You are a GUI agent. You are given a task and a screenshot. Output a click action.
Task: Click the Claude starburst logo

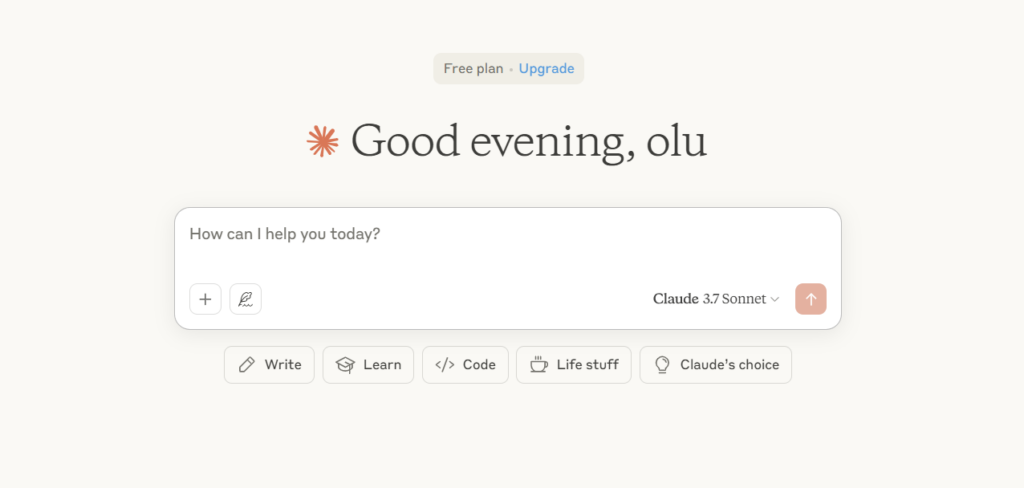(x=323, y=141)
